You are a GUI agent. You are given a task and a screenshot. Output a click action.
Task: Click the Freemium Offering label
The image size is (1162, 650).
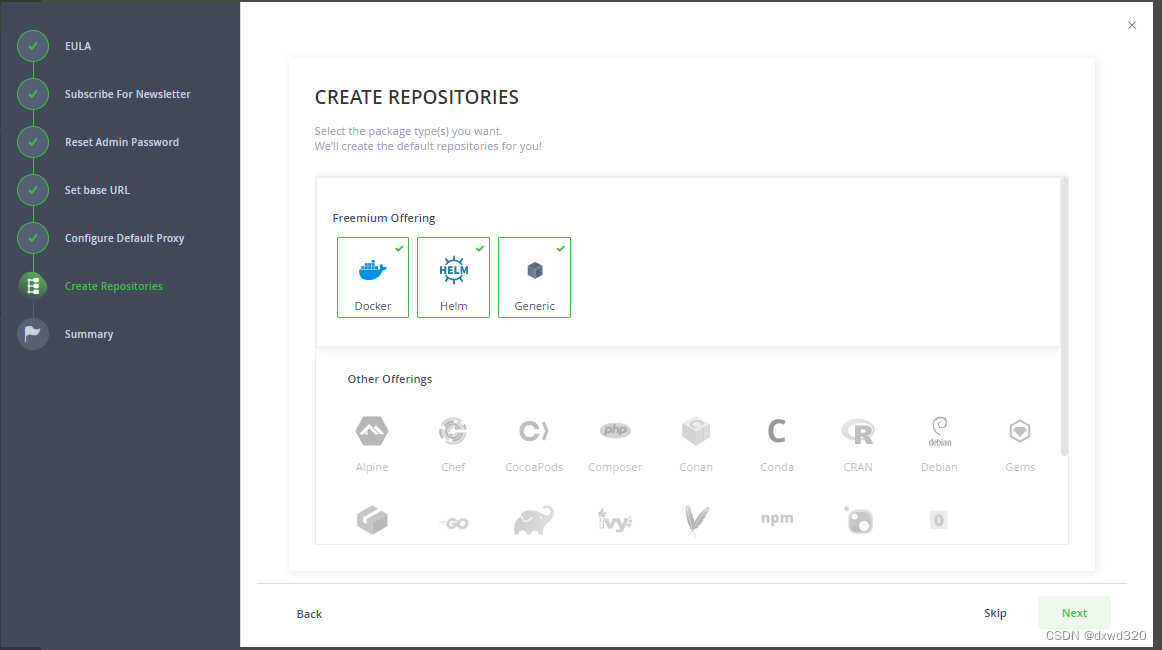[x=384, y=218]
